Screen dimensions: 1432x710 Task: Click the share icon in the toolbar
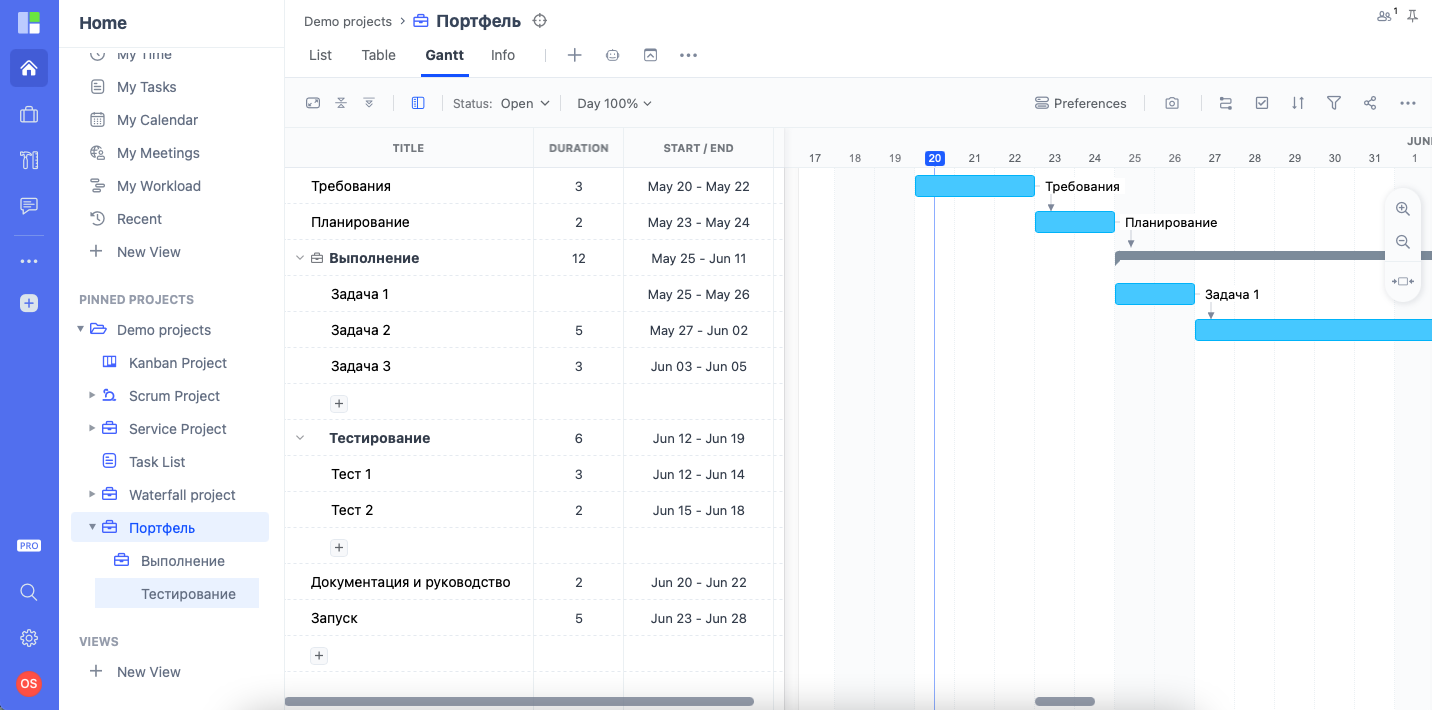pyautogui.click(x=1370, y=103)
